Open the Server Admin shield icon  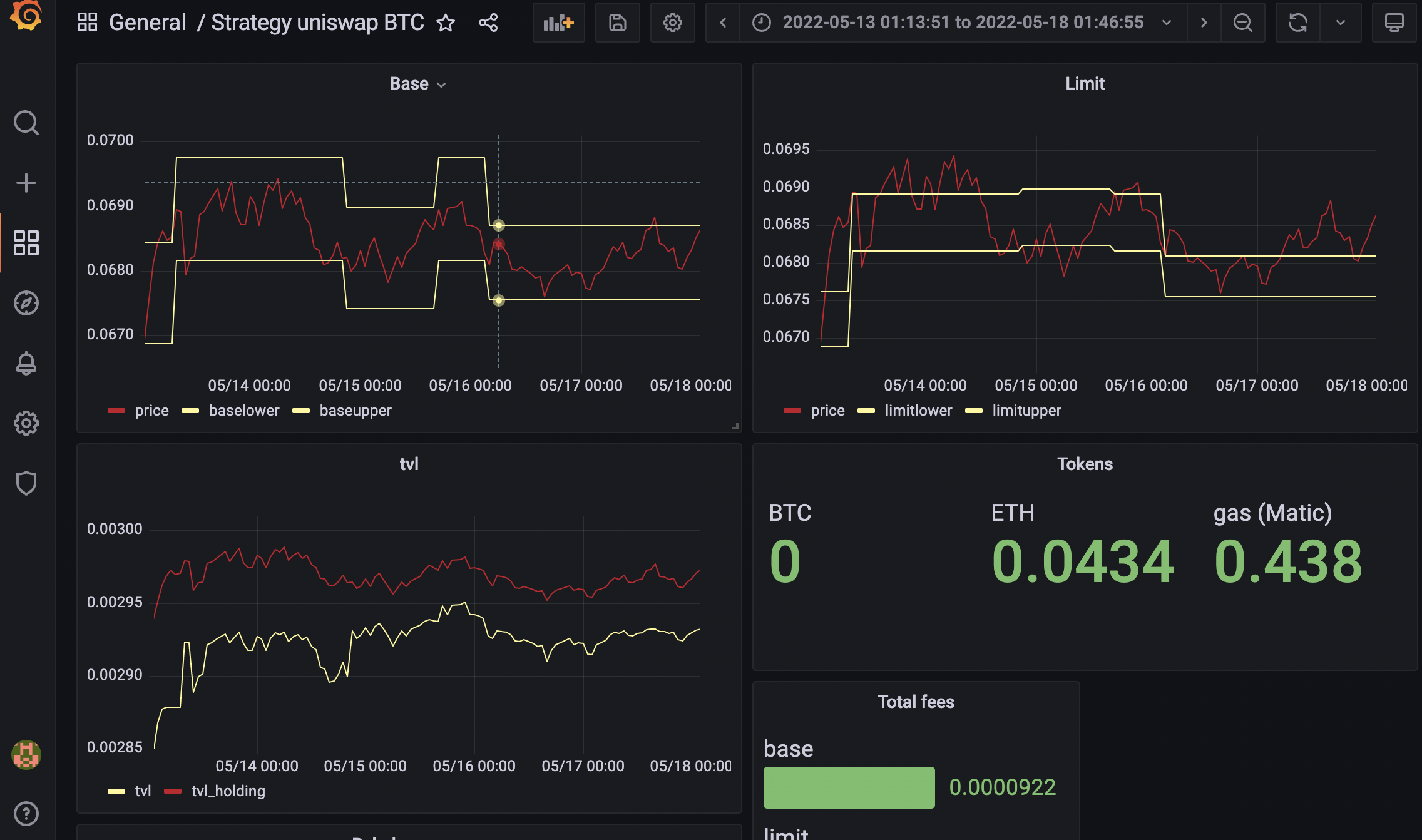pos(26,483)
